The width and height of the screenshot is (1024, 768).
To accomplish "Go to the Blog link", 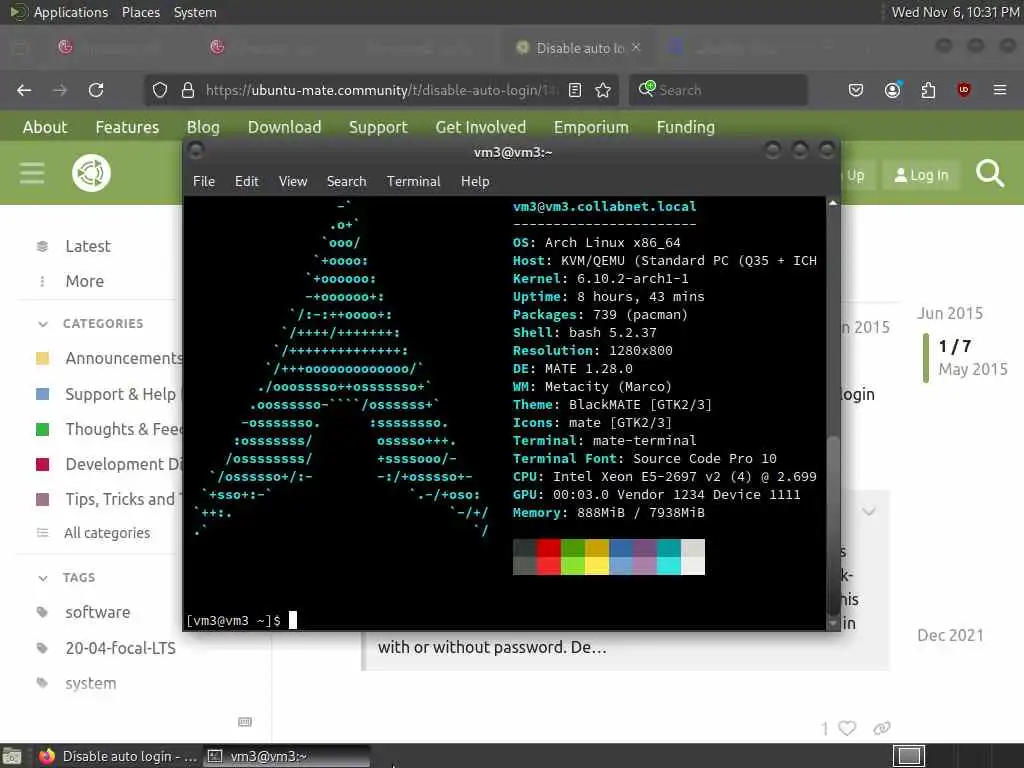I will [x=203, y=127].
